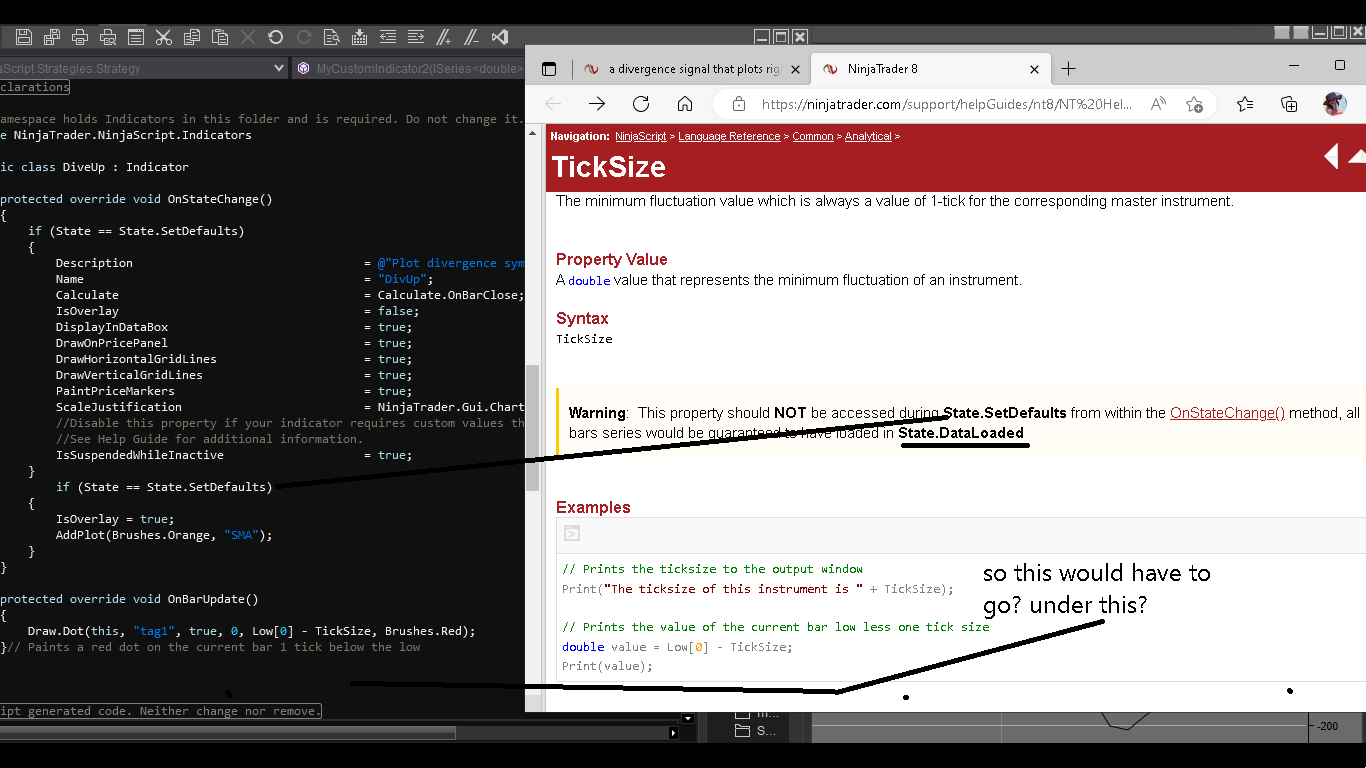Click the Print icon in editor toolbar
1366x768 pixels.
pyautogui.click(x=80, y=38)
